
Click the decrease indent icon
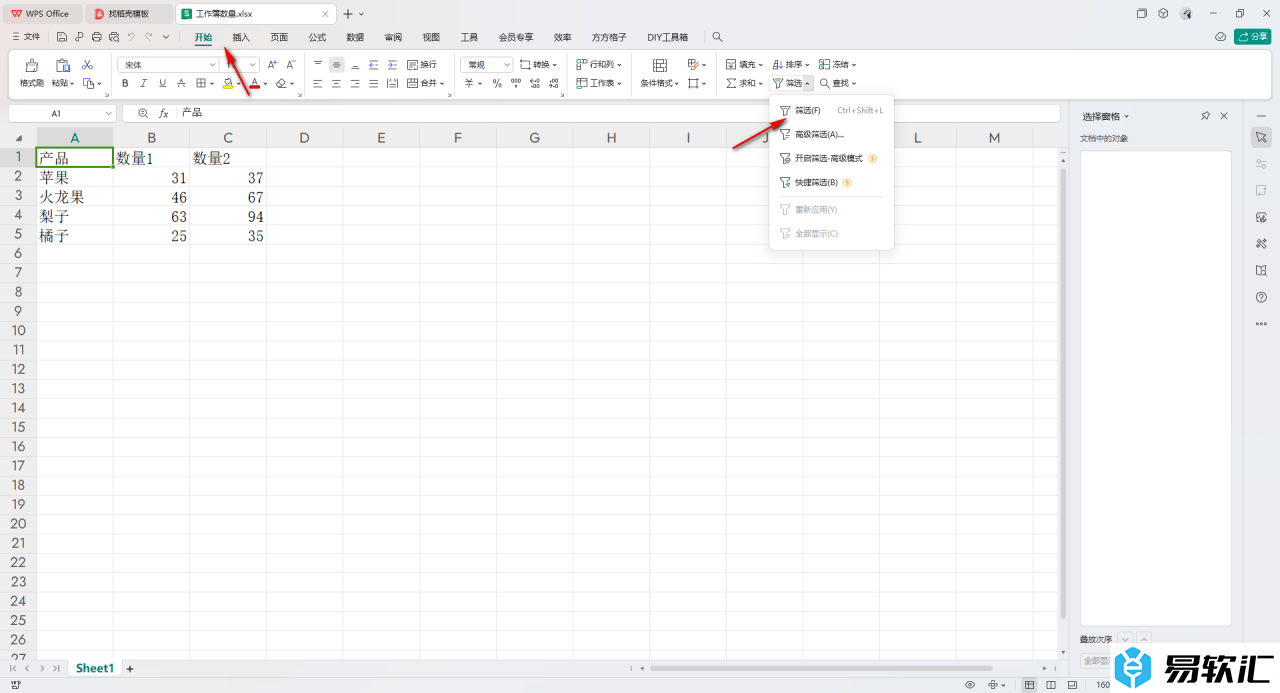tap(373, 64)
